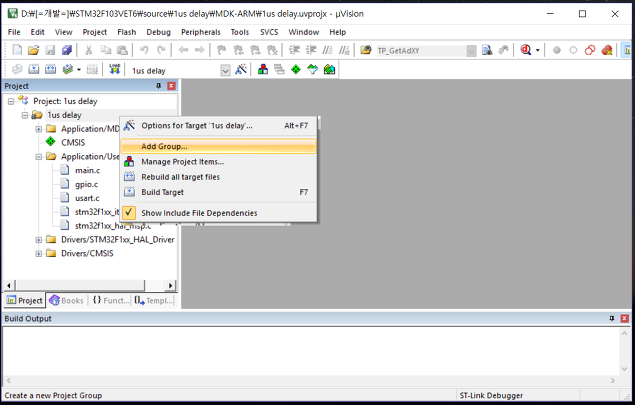Click Project panel horizontal scrollbar left arrow
Viewport: 635px width, 405px height.
click(9, 286)
